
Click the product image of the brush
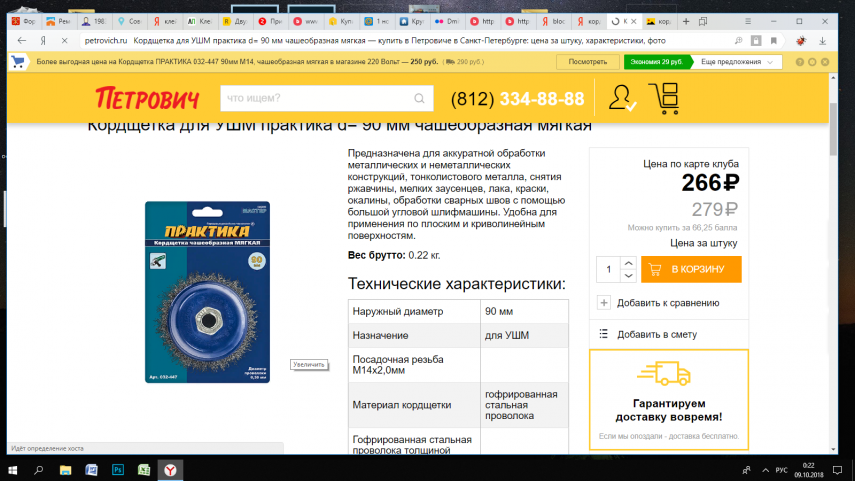pyautogui.click(x=207, y=292)
